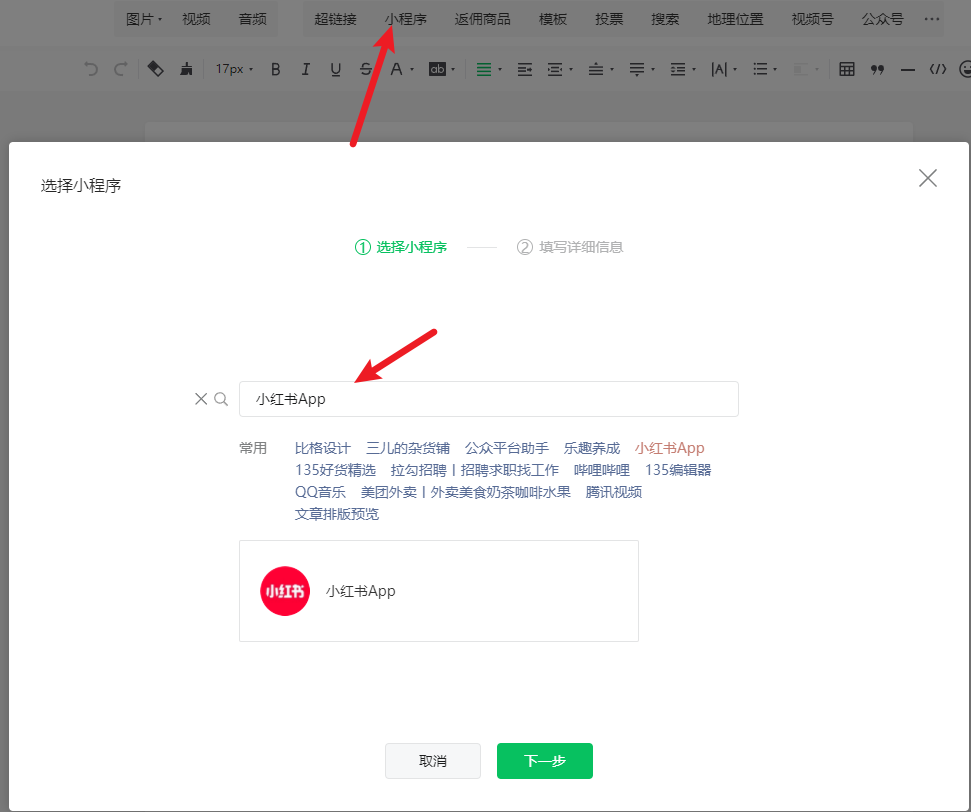The image size is (971, 812).
Task: Click the paragraph spacing before icon
Action: [596, 69]
